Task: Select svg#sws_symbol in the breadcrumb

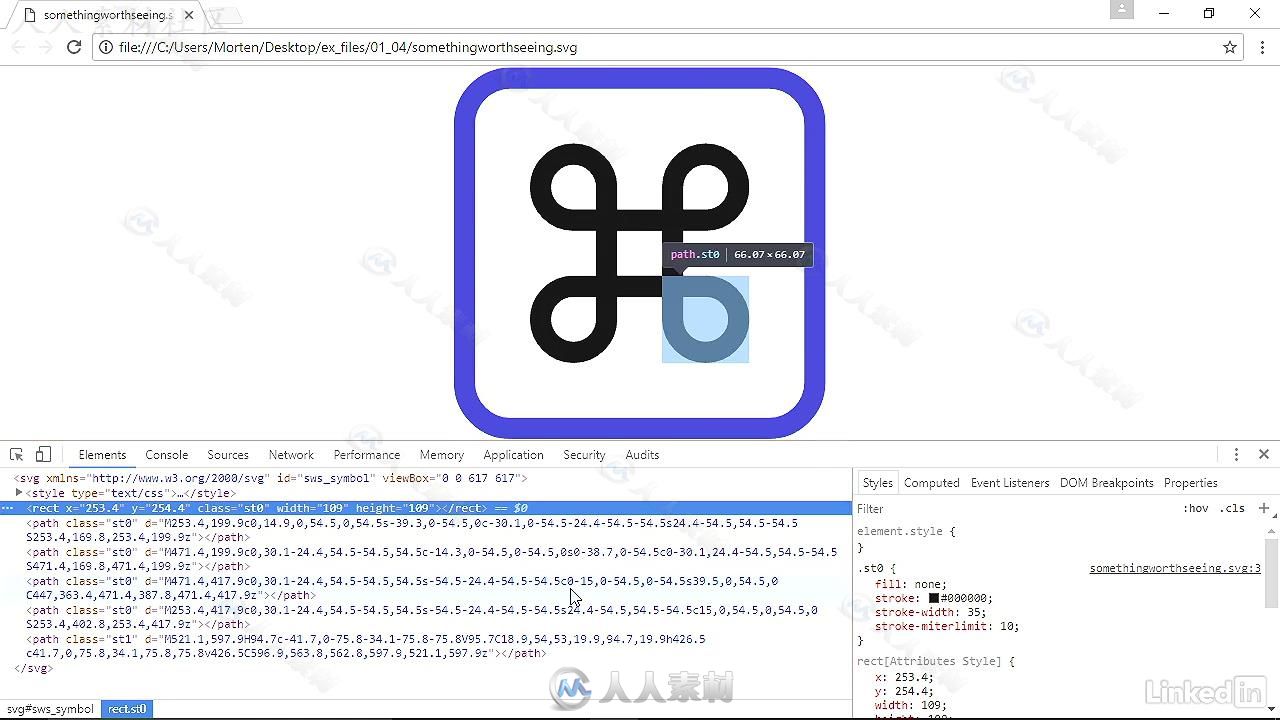Action: 50,709
